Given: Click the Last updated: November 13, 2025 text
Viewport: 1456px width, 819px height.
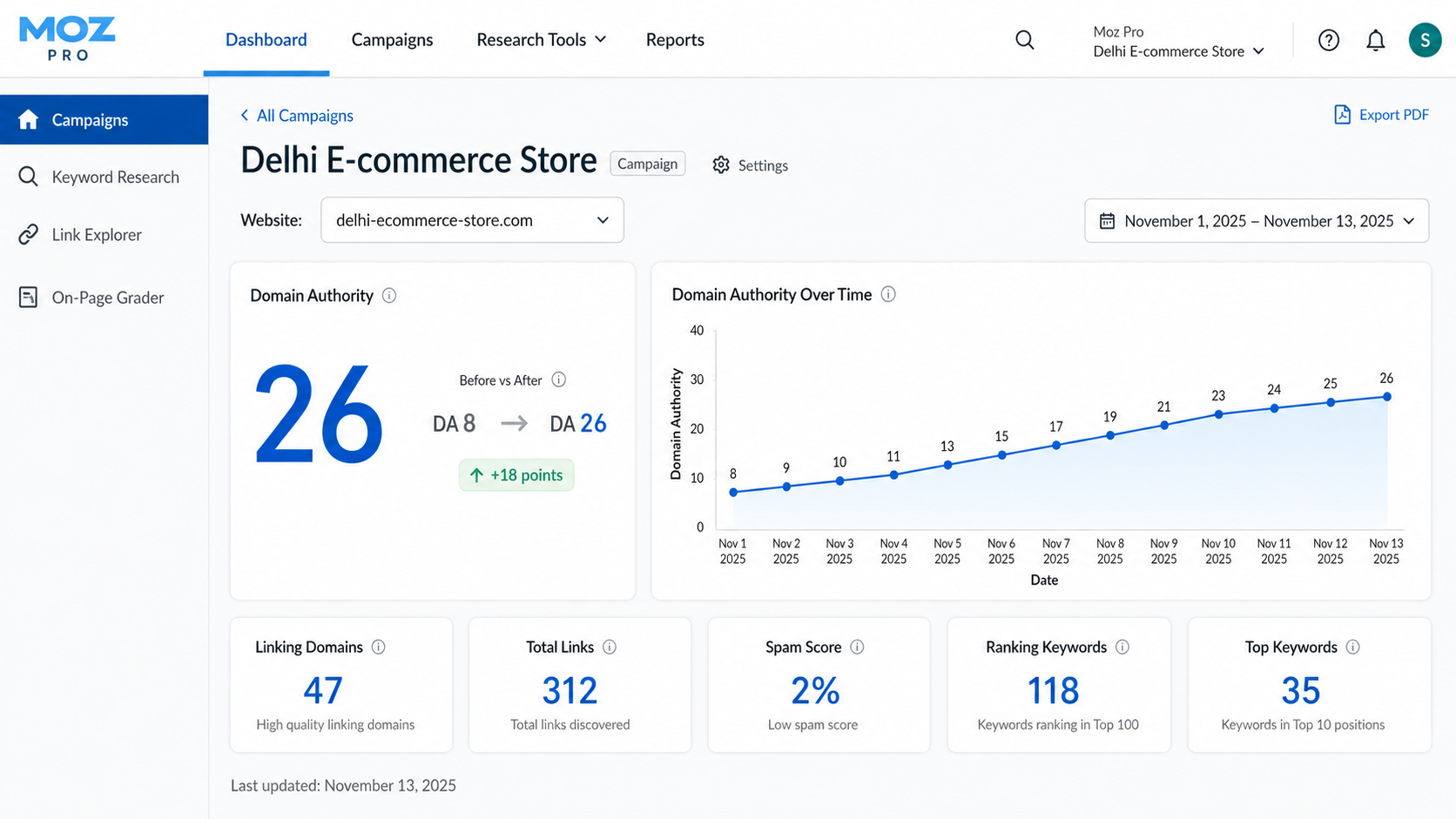Looking at the screenshot, I should coord(343,785).
